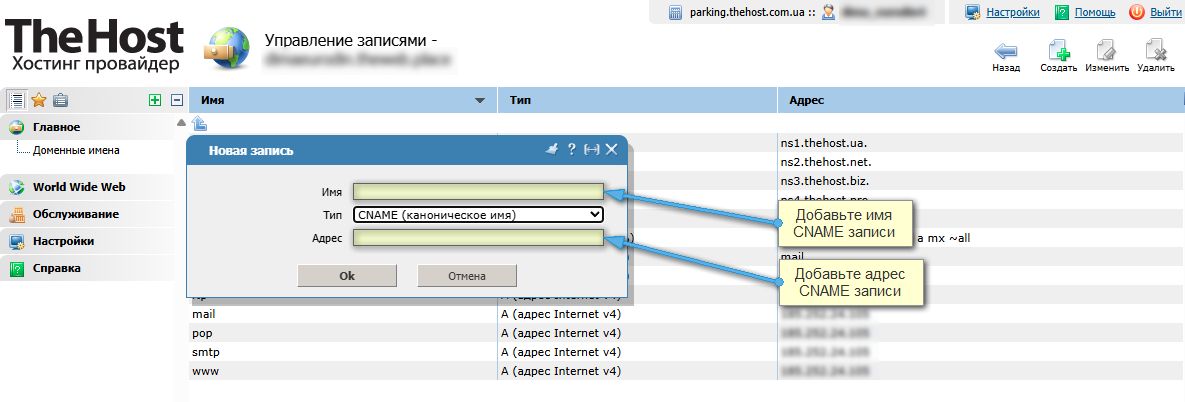The height and width of the screenshot is (402, 1185).
Task: Expand all sidebar sections with green plus
Action: tap(154, 100)
